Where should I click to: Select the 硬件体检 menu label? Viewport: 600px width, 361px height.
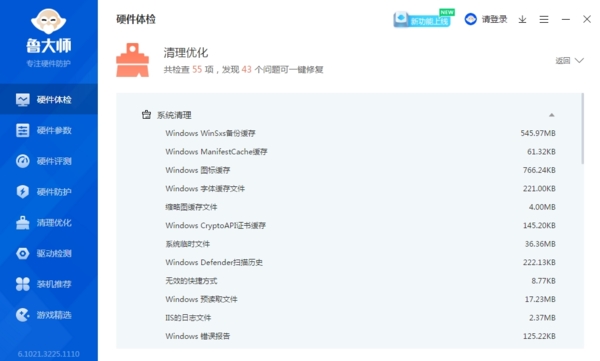54,100
